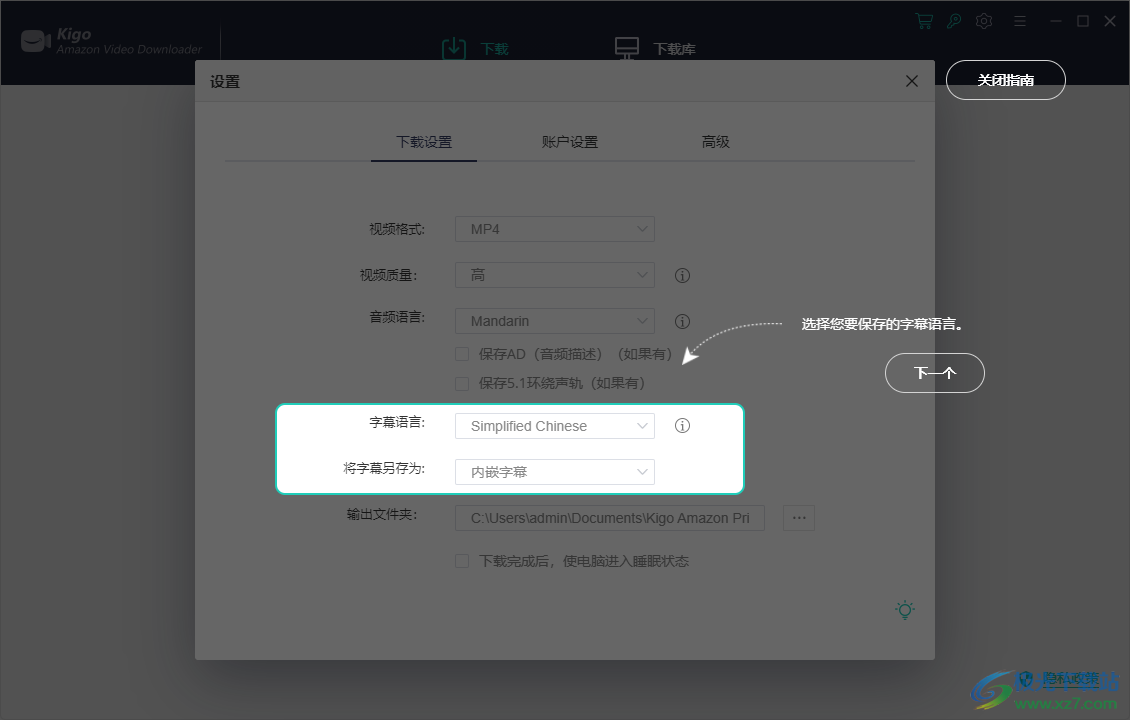Click the 音频语言 label
This screenshot has height=720, width=1130.
(397, 317)
